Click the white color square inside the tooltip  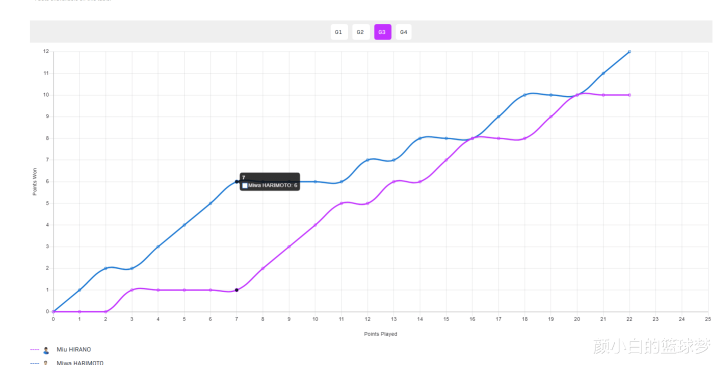click(x=245, y=186)
